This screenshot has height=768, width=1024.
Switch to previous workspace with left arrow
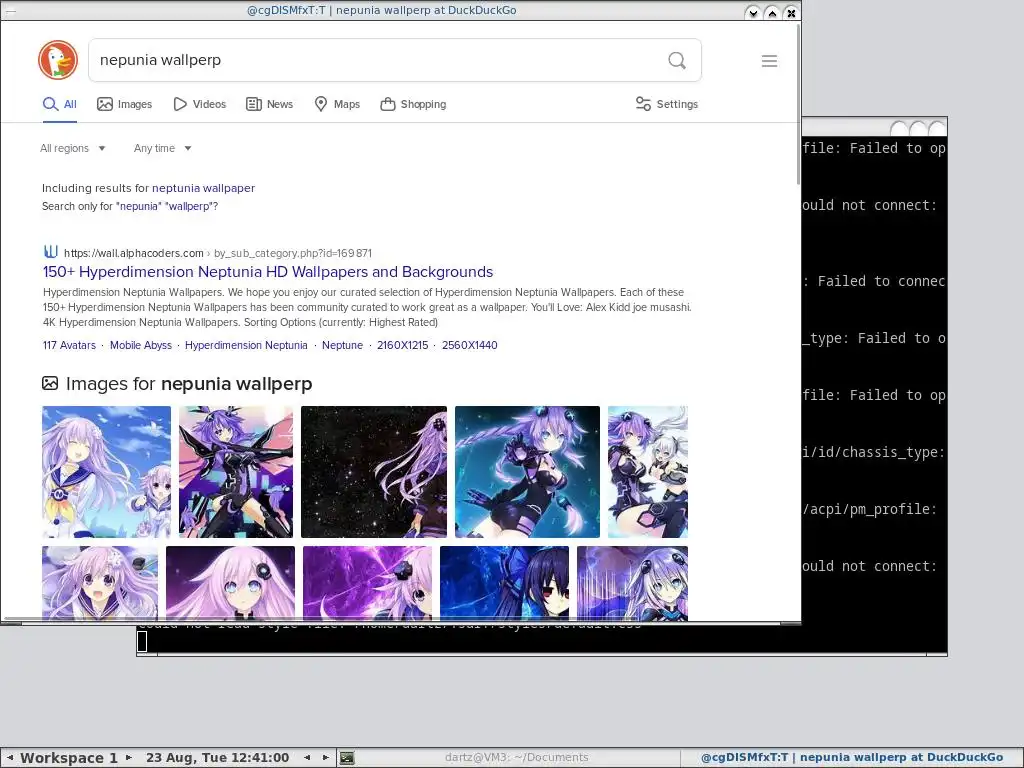(10, 758)
